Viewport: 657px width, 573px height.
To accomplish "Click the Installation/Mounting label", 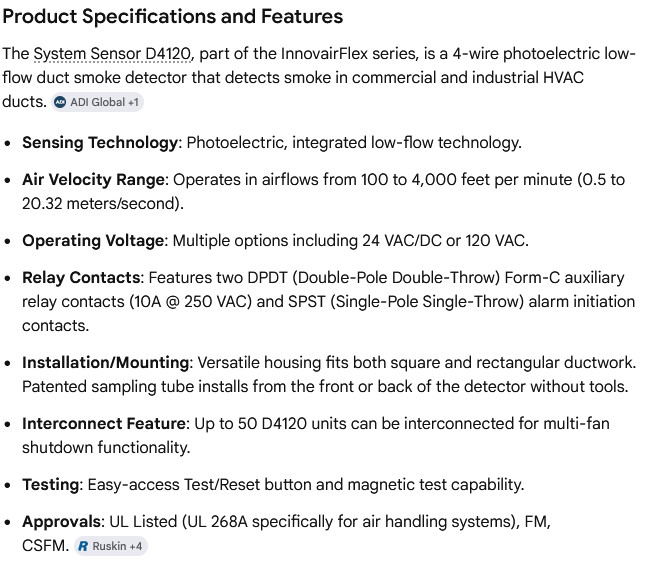I will click(106, 363).
